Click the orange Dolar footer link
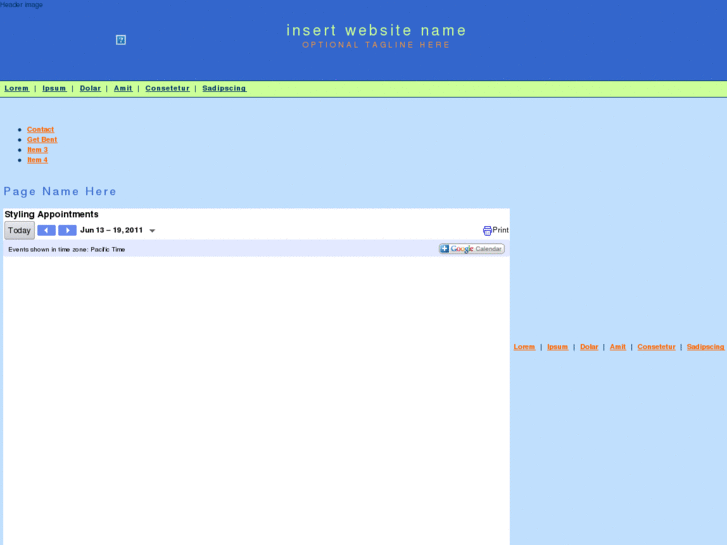This screenshot has width=727, height=545. coord(589,347)
